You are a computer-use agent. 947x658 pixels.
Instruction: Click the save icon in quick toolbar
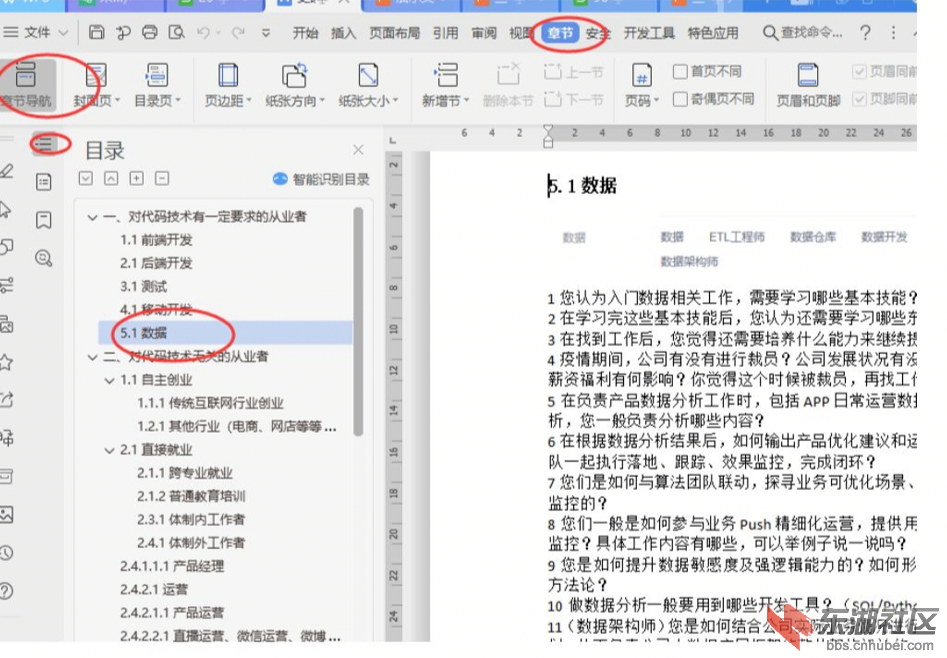click(x=97, y=32)
